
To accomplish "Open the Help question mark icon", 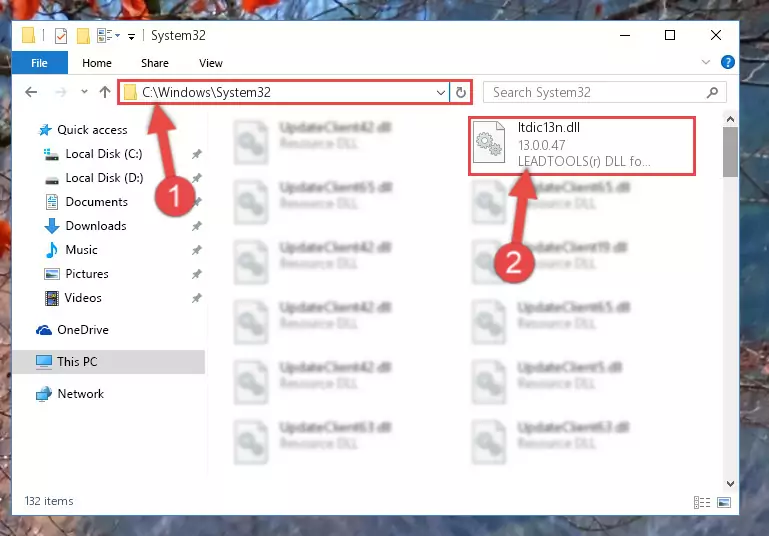I will click(727, 62).
